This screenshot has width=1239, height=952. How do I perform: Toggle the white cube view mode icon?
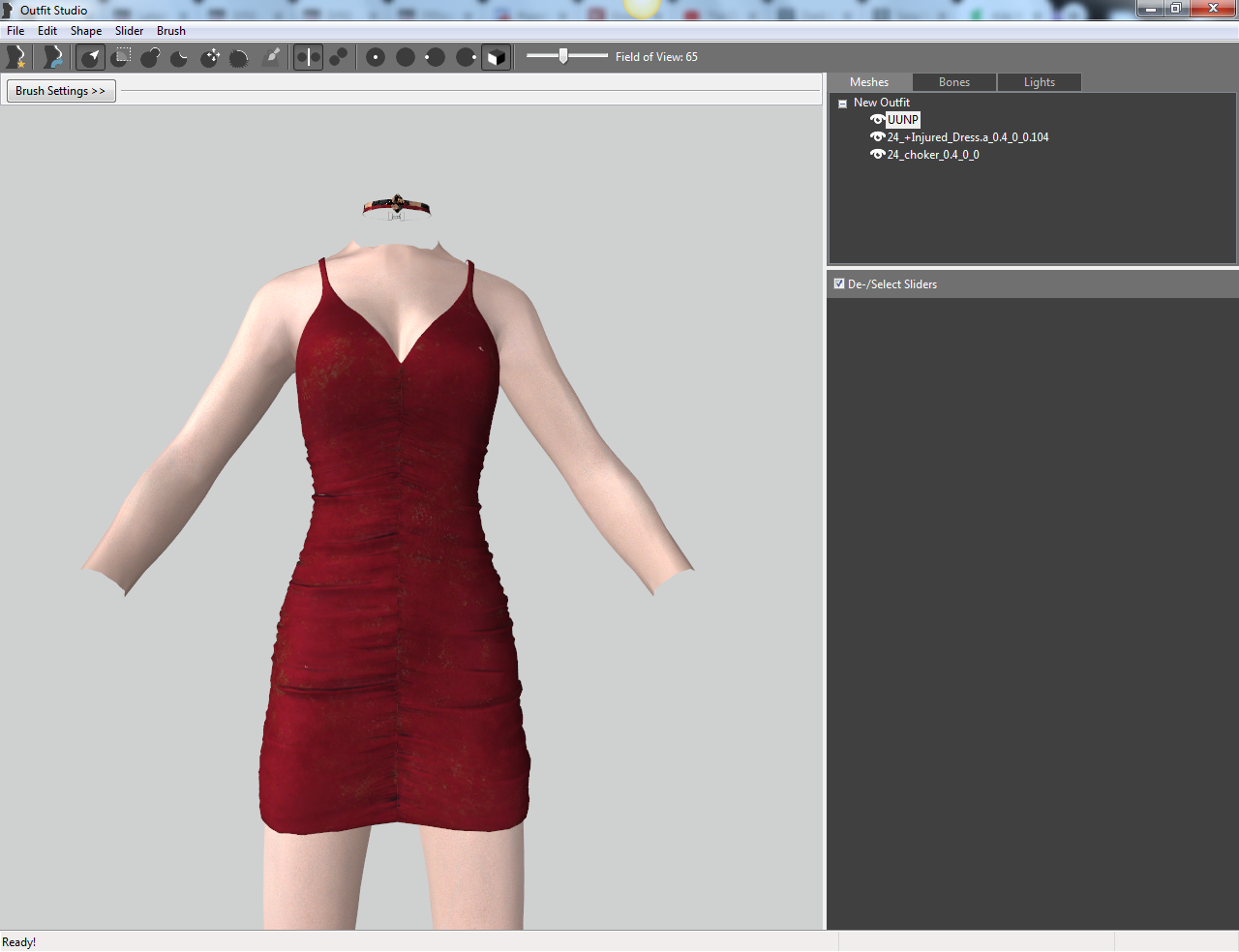click(496, 57)
